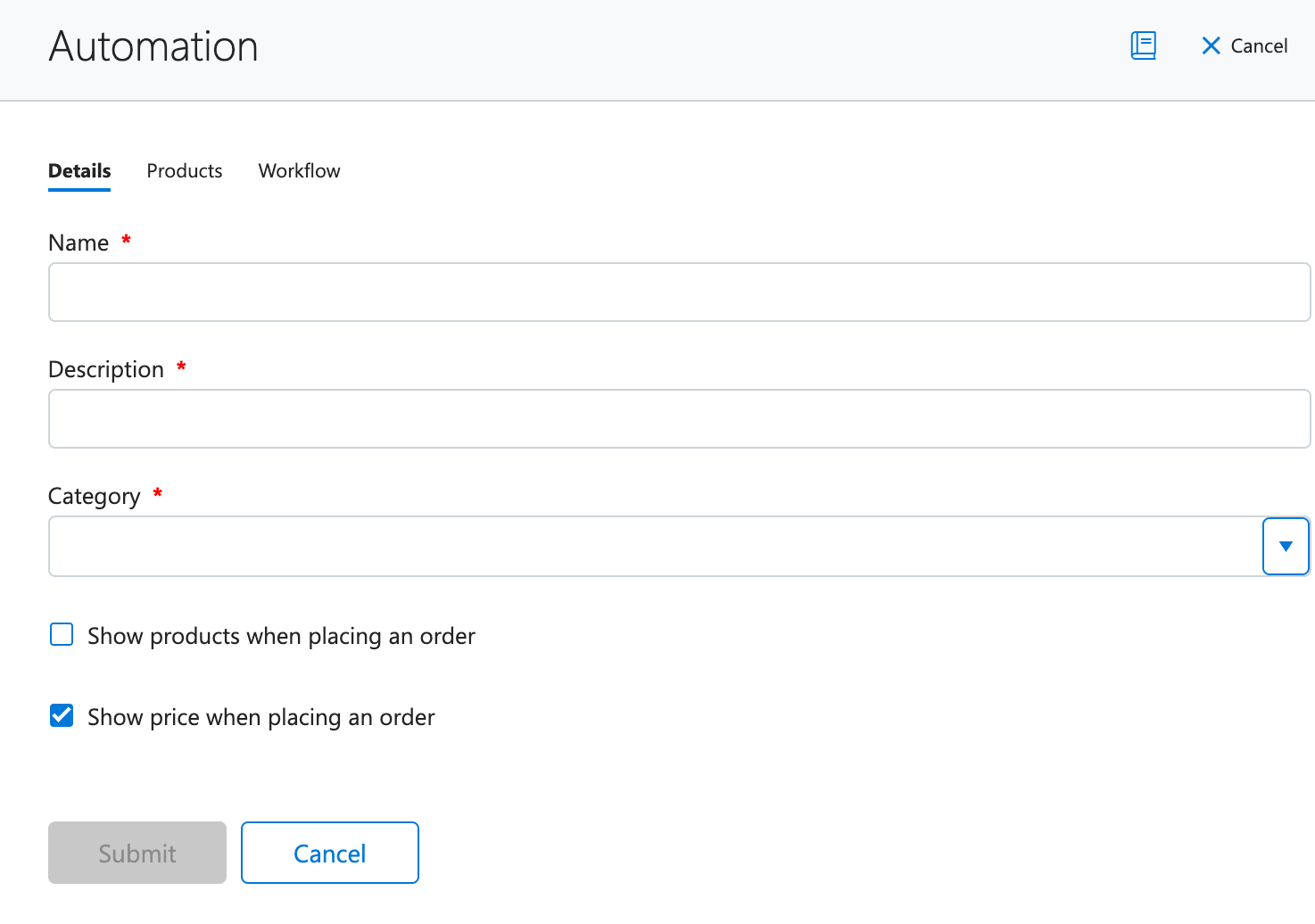This screenshot has height=924, width=1315.
Task: Click the outlined Cancel button at bottom
Action: (x=330, y=853)
